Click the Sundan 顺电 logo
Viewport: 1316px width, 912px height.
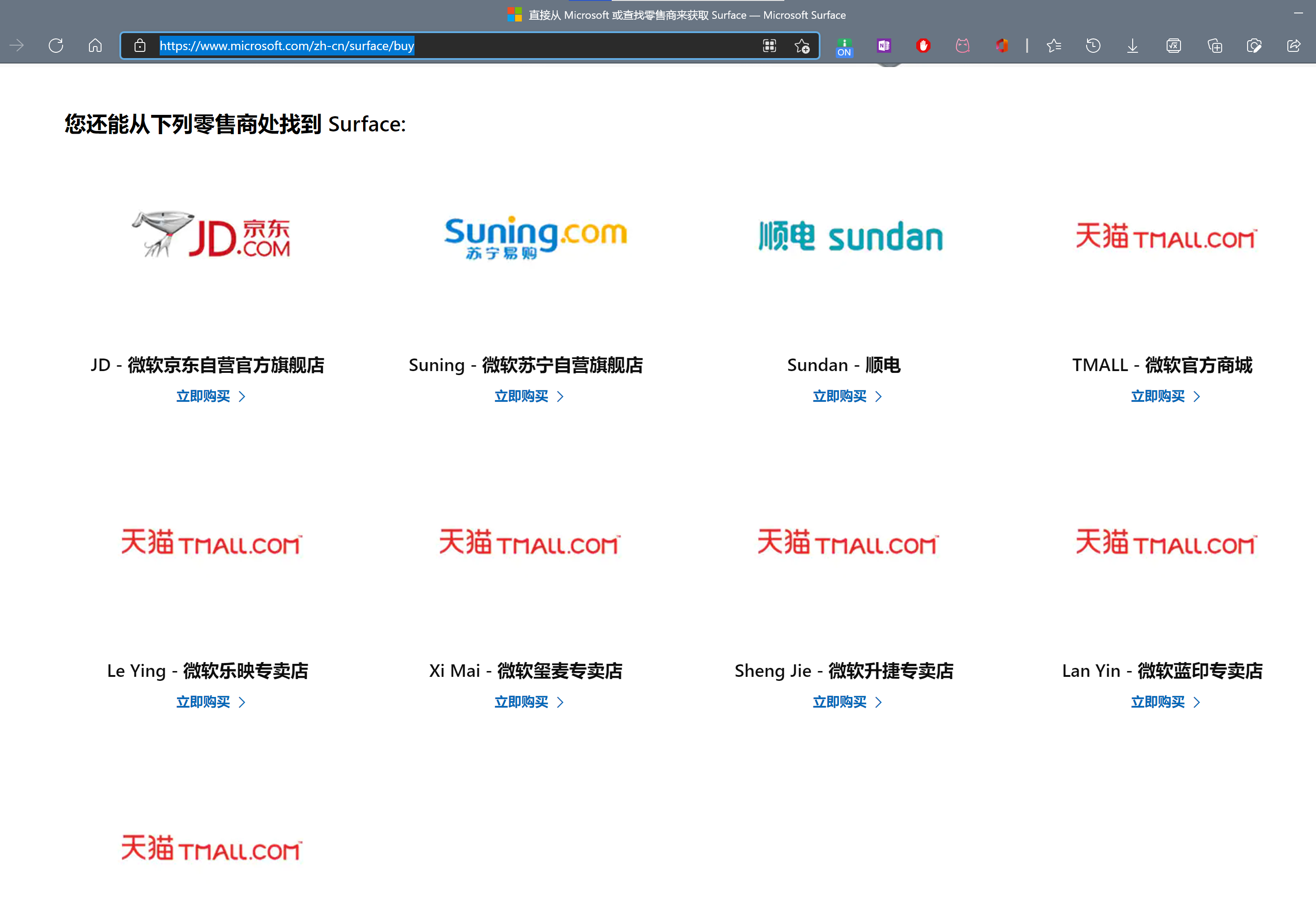coord(851,236)
